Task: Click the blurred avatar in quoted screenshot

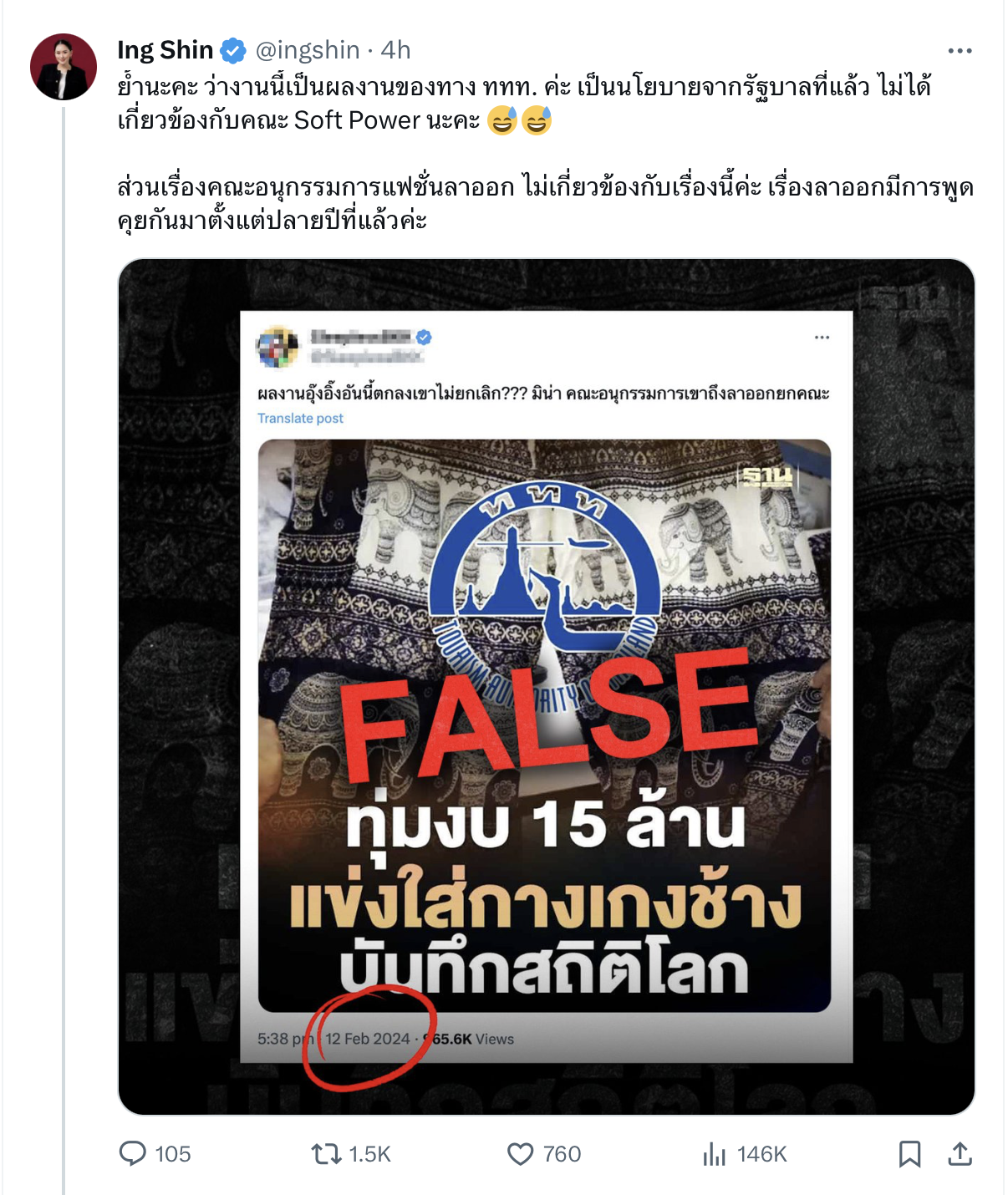Action: tap(277, 347)
